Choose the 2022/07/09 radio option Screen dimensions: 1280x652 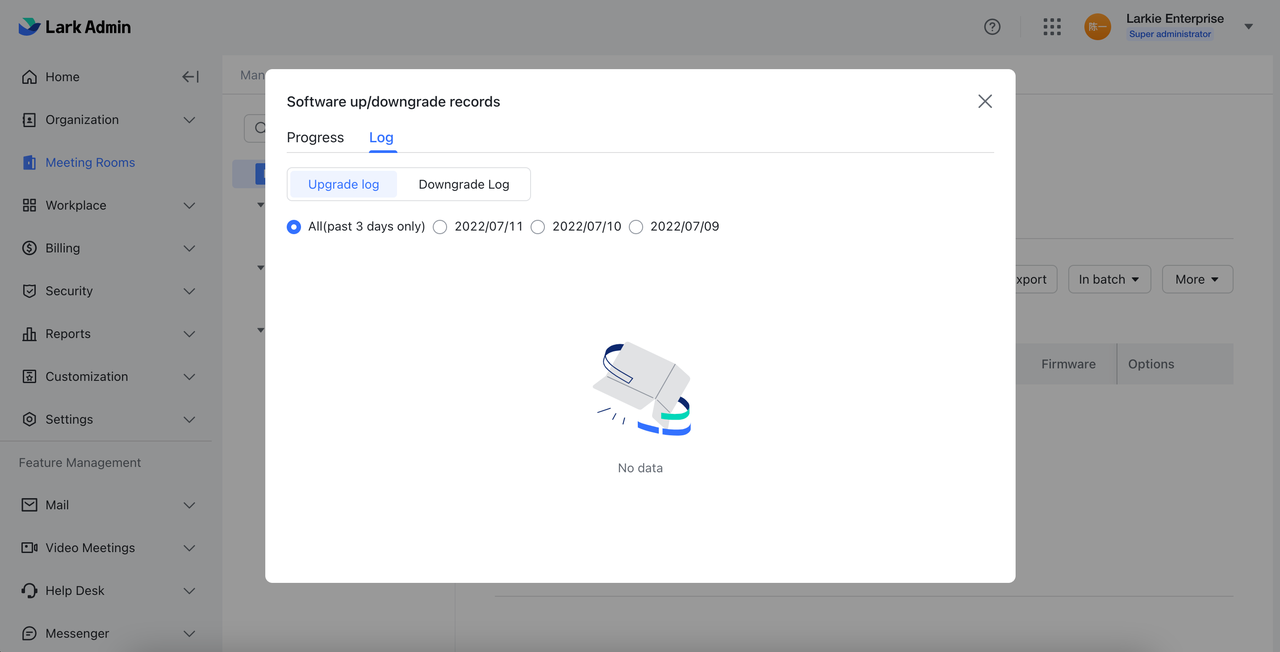(x=636, y=227)
